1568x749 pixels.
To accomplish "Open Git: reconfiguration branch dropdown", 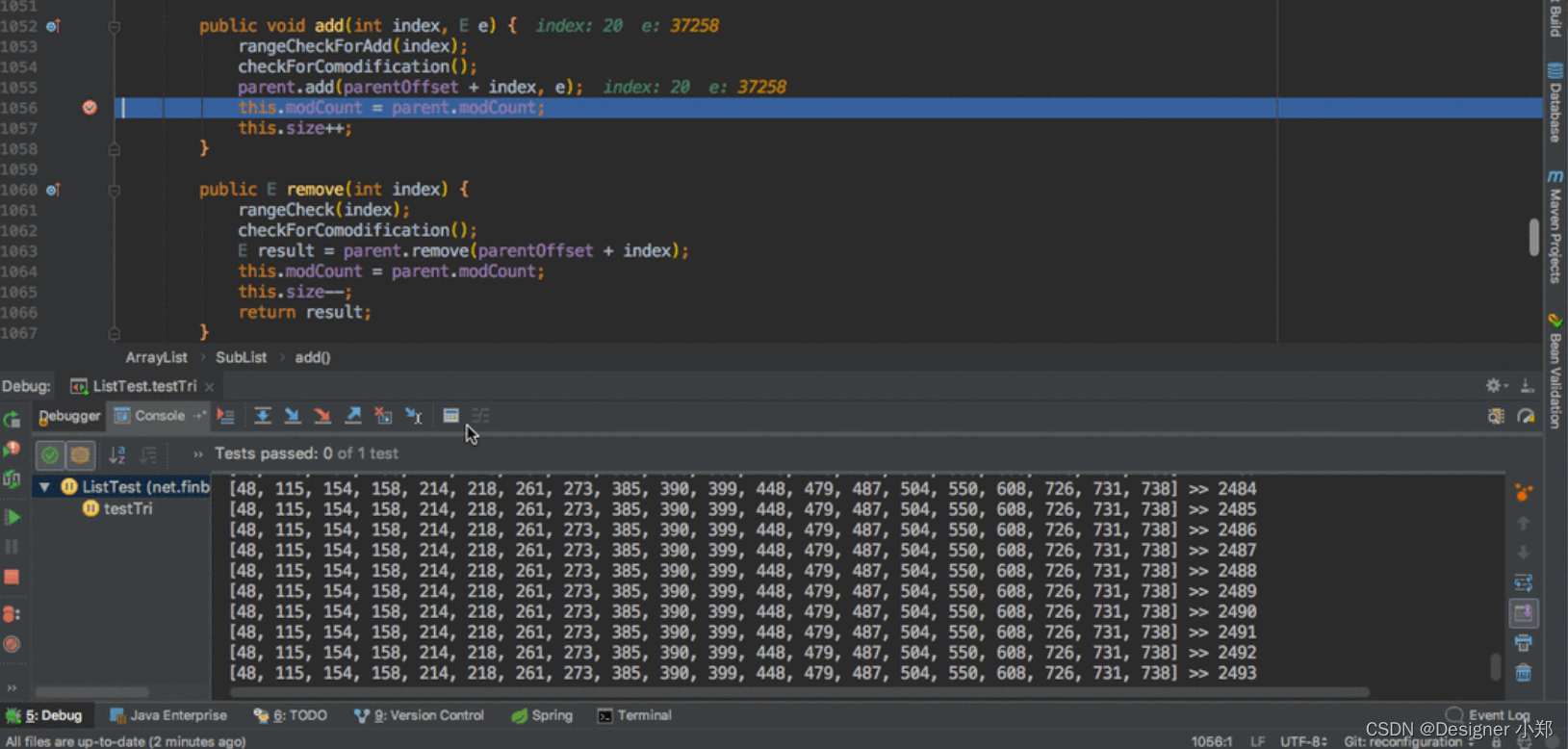I will point(1409,741).
